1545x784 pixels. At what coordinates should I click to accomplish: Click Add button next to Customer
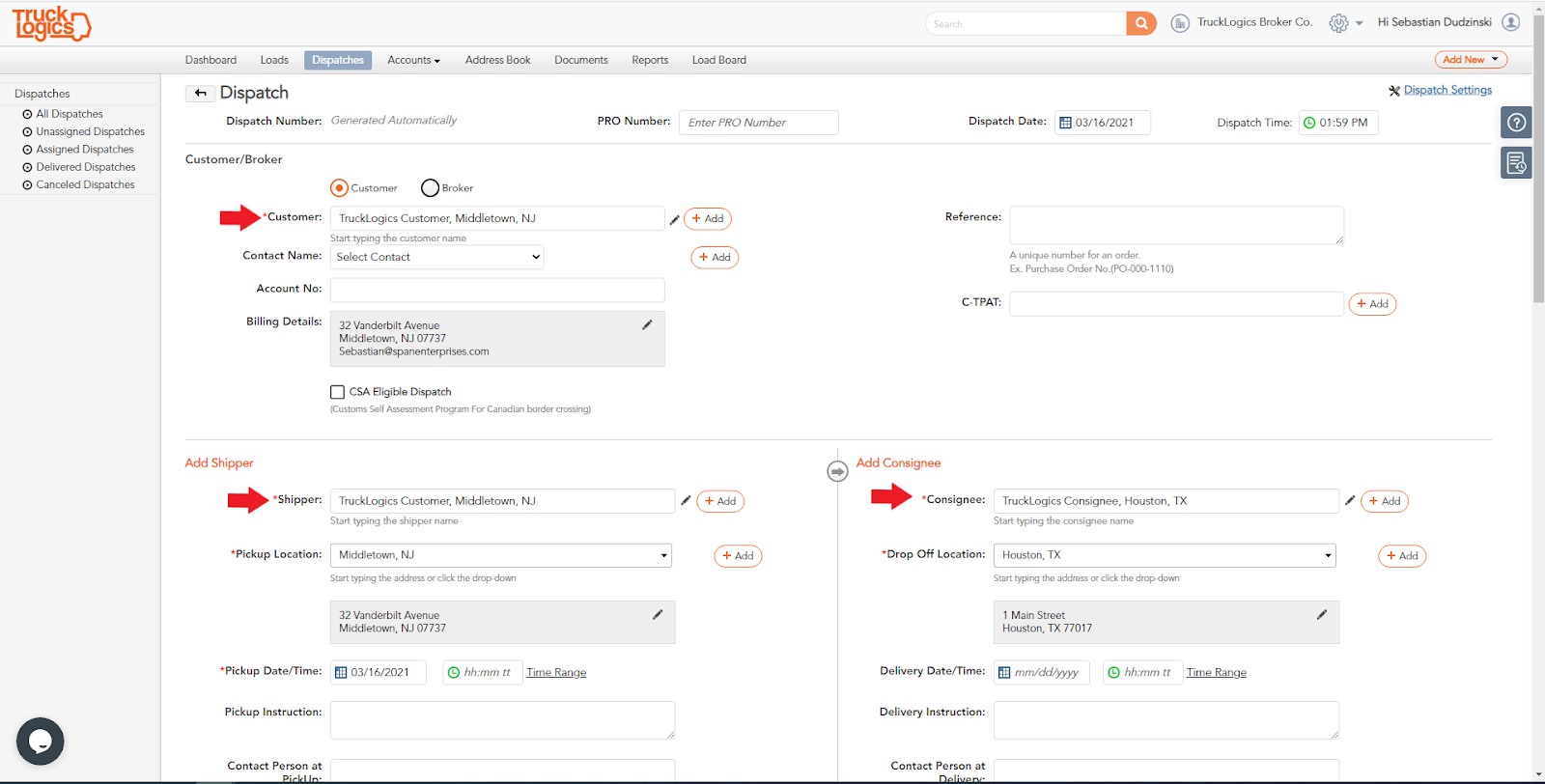708,219
